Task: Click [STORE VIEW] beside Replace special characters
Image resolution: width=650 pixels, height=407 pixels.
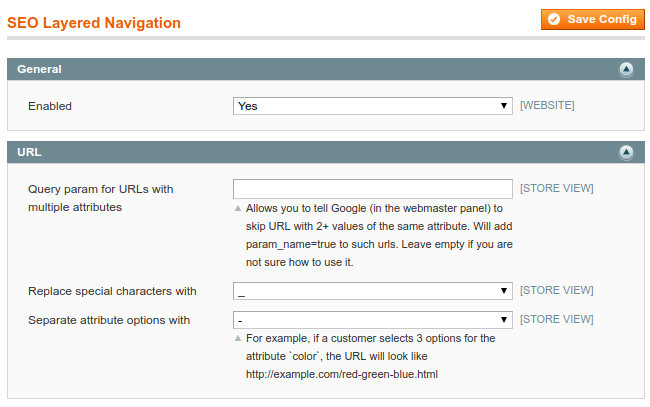Action: click(x=556, y=291)
